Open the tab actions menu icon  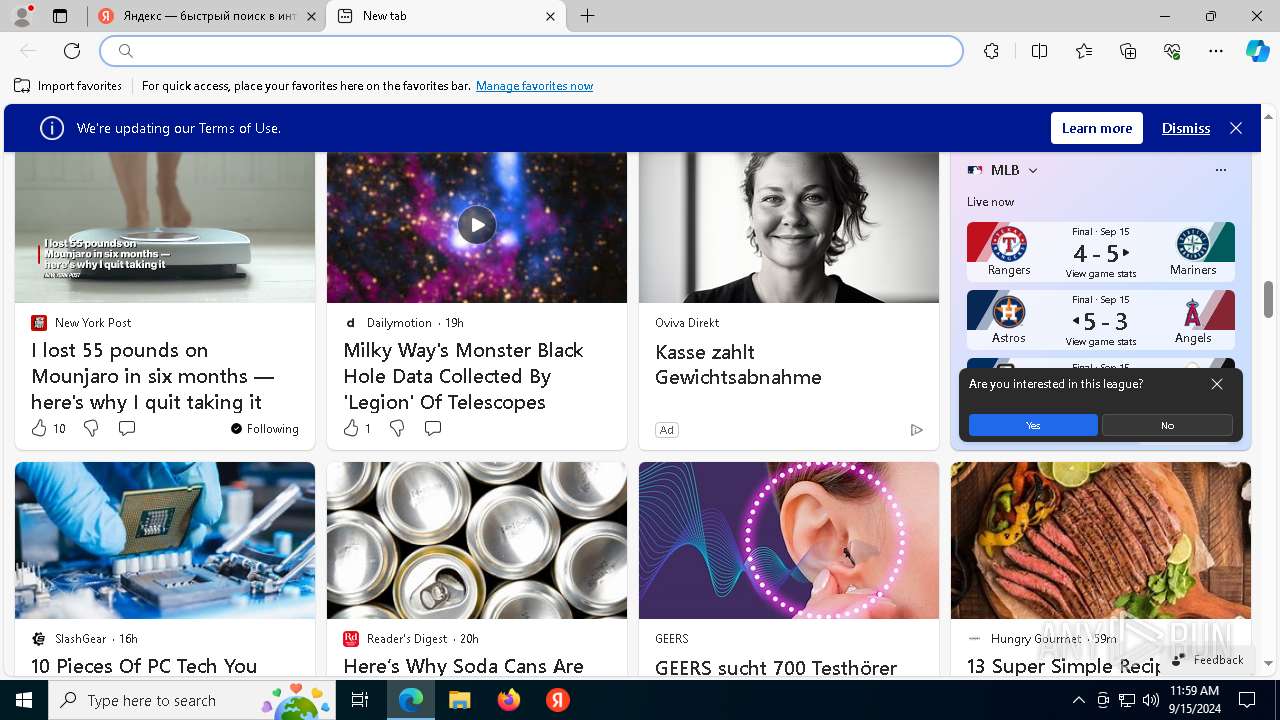pyautogui.click(x=60, y=16)
